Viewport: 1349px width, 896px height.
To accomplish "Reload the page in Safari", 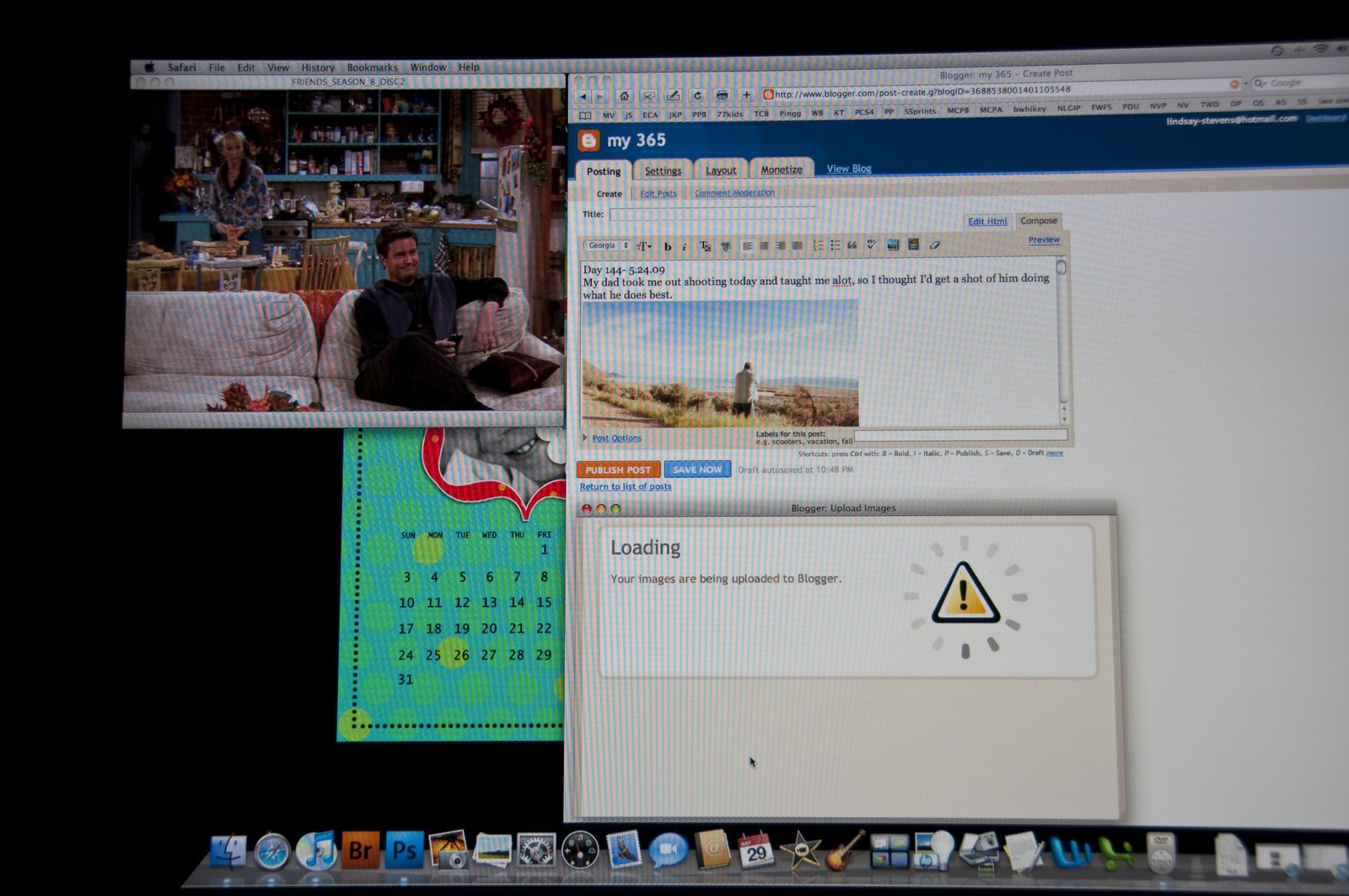I will click(x=696, y=95).
